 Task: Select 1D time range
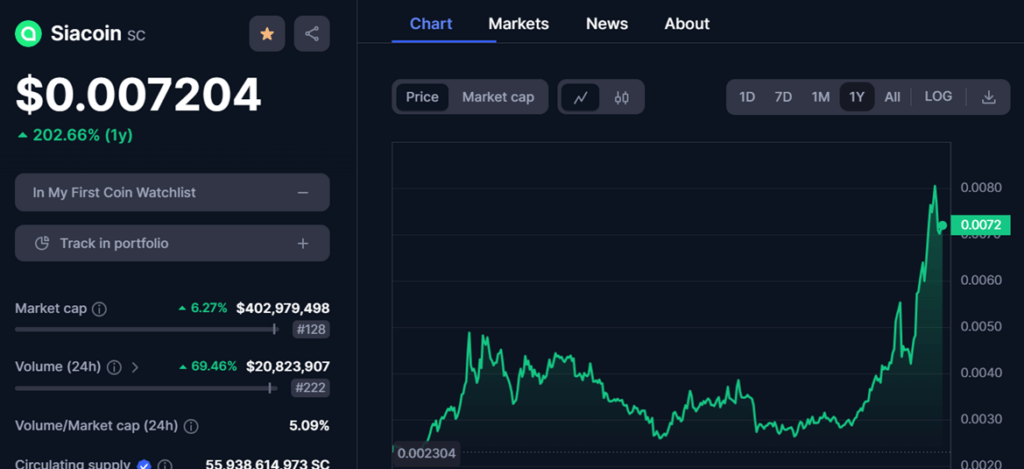pos(747,97)
